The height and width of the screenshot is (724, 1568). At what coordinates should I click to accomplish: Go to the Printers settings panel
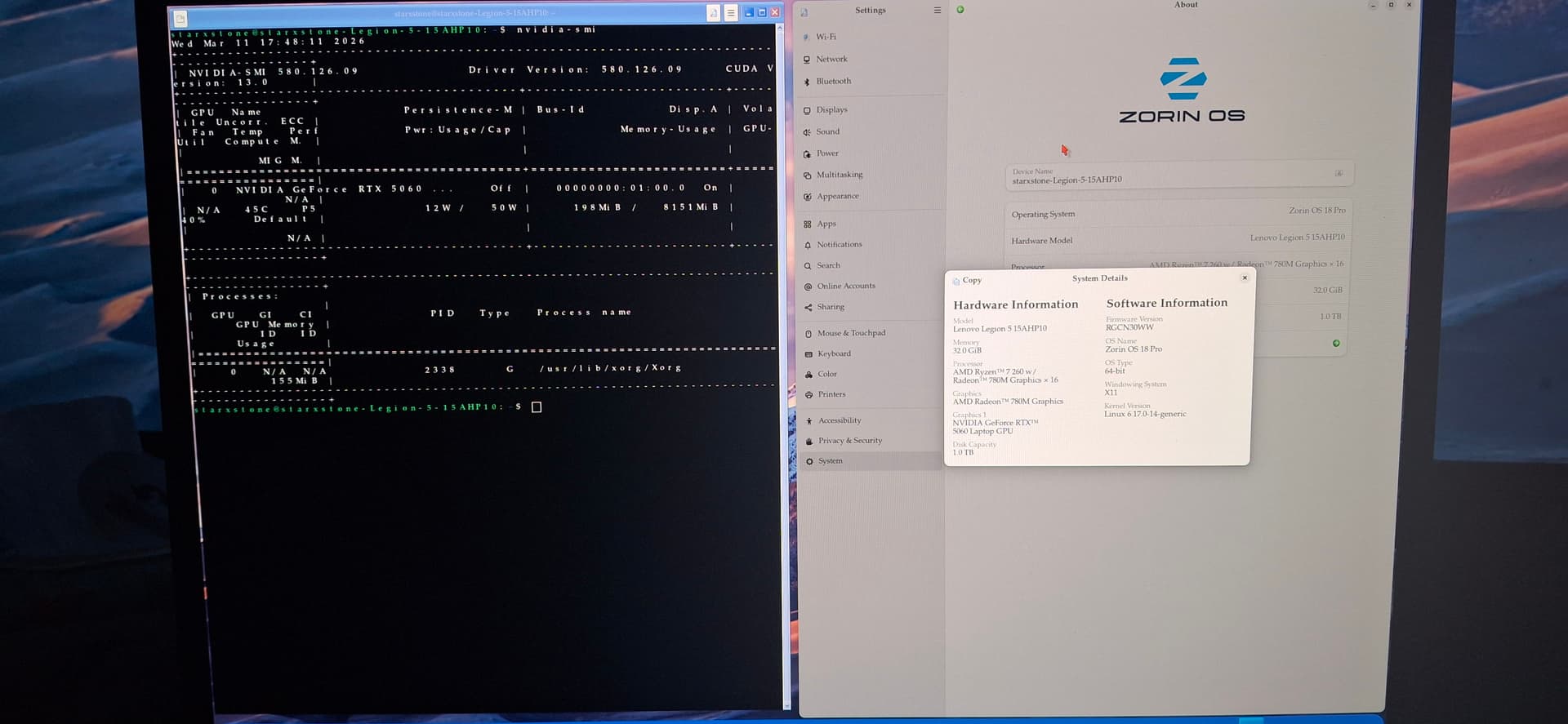tap(870, 394)
